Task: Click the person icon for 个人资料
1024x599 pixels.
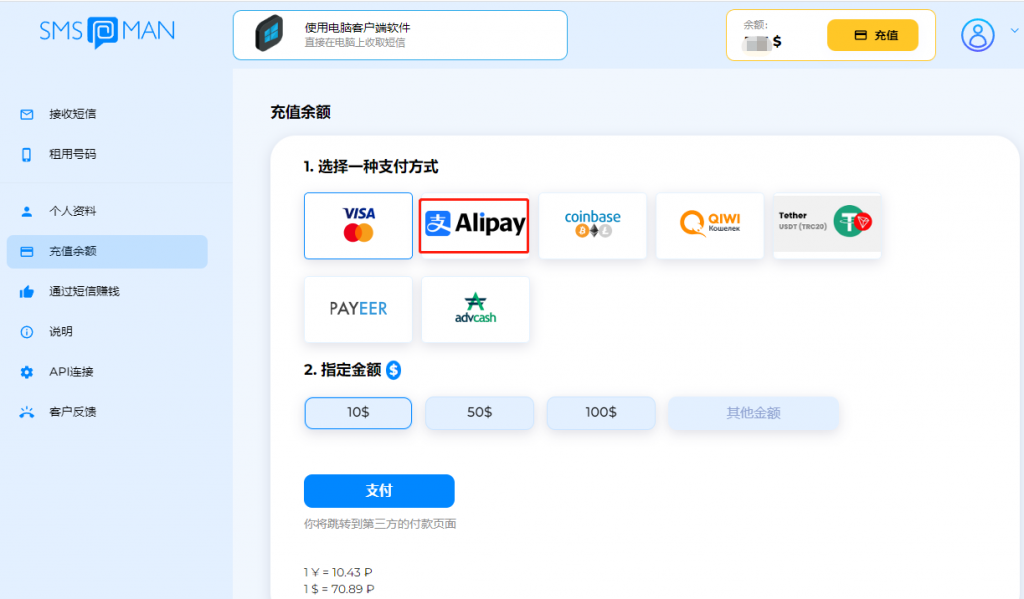Action: coord(27,212)
